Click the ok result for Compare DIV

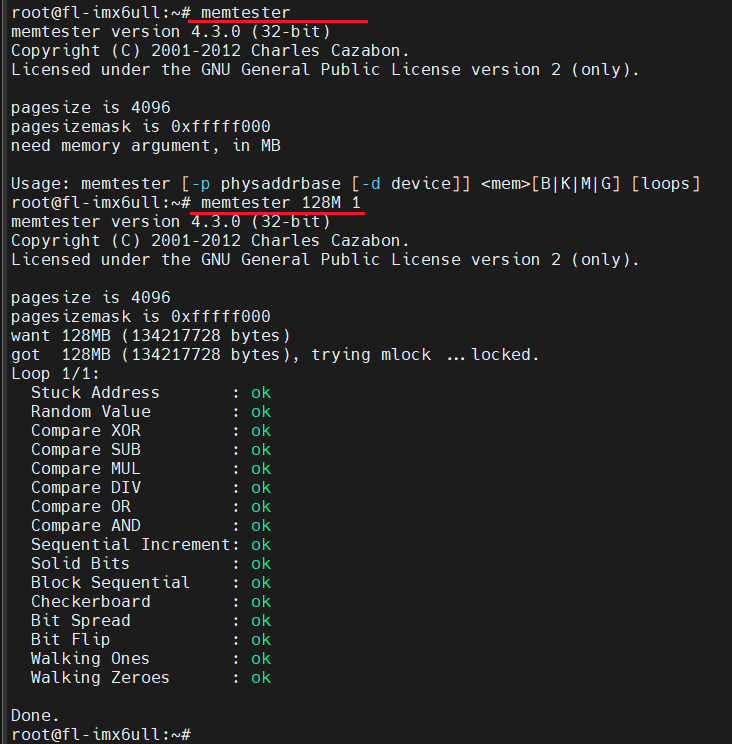click(261, 488)
